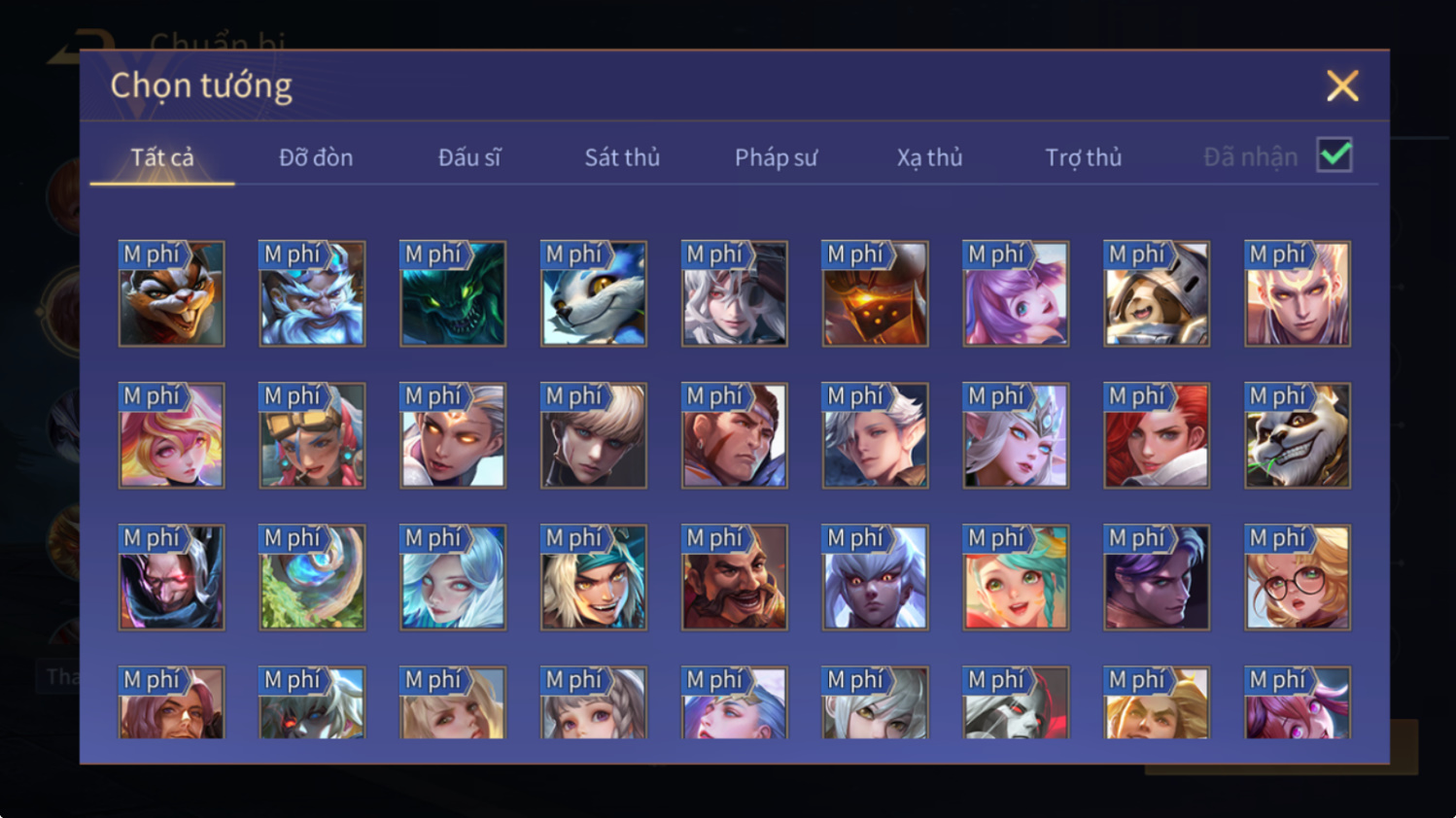The height and width of the screenshot is (818, 1456).
Task: Switch to the Đỡ đòn tab
Action: click(x=316, y=157)
